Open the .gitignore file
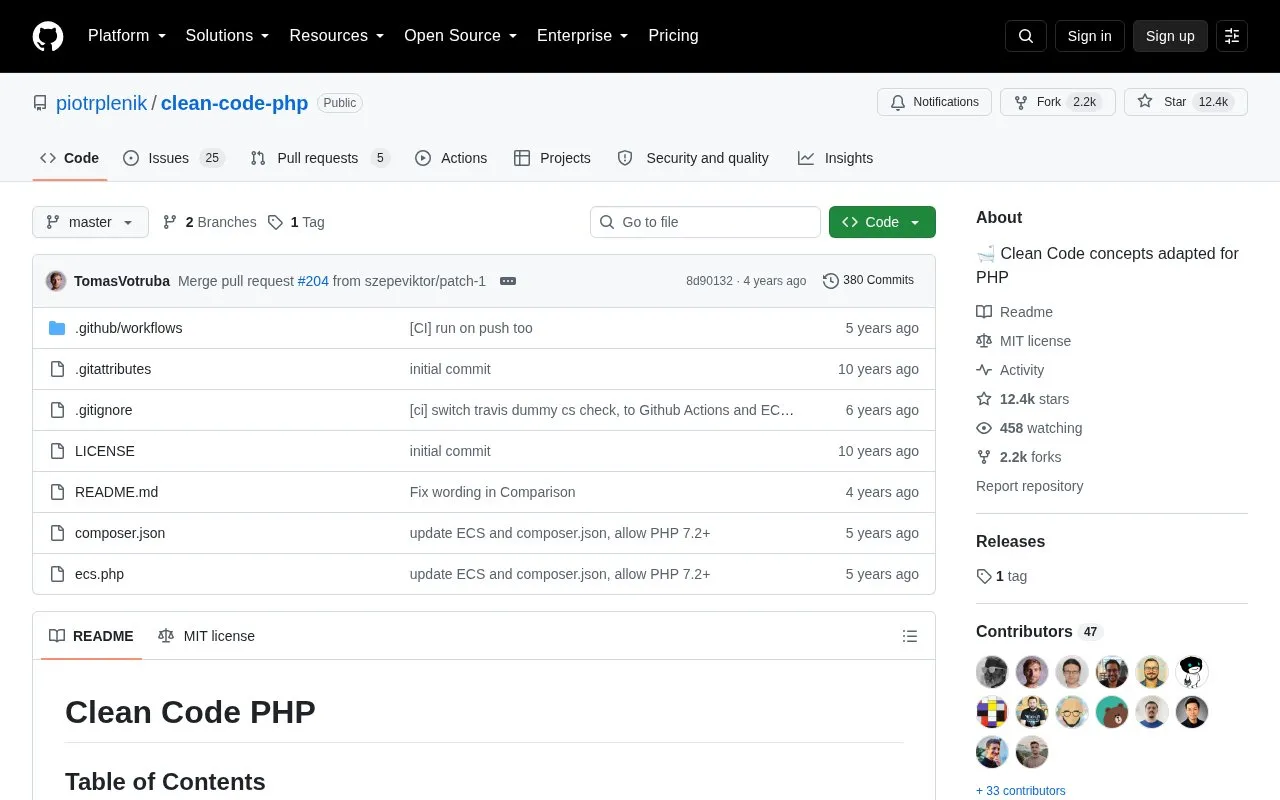 [103, 410]
